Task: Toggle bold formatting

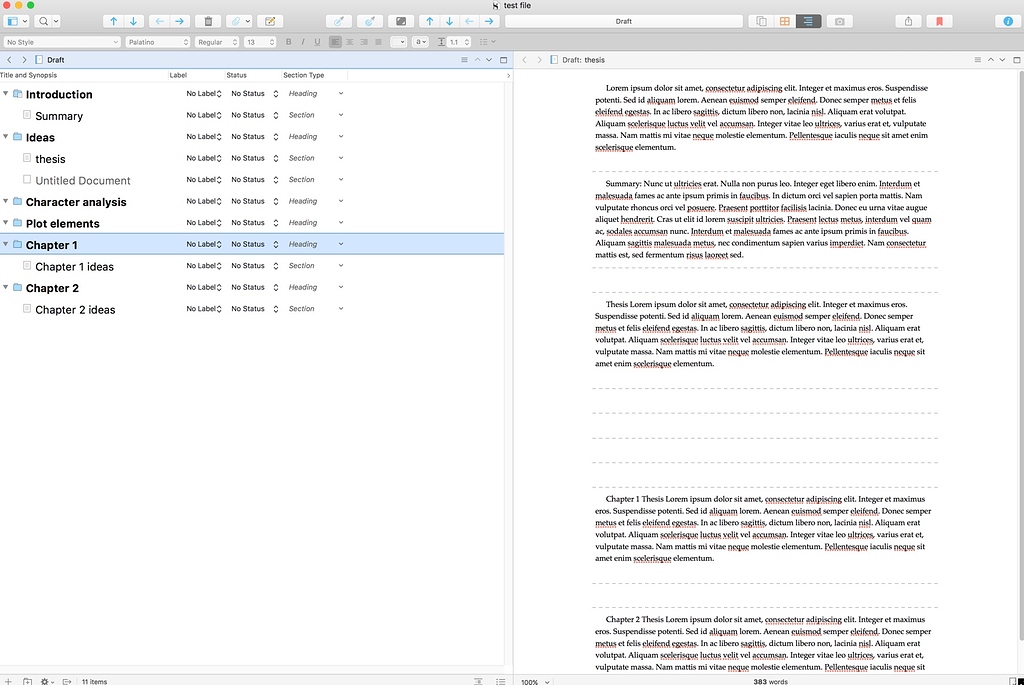Action: [x=288, y=41]
